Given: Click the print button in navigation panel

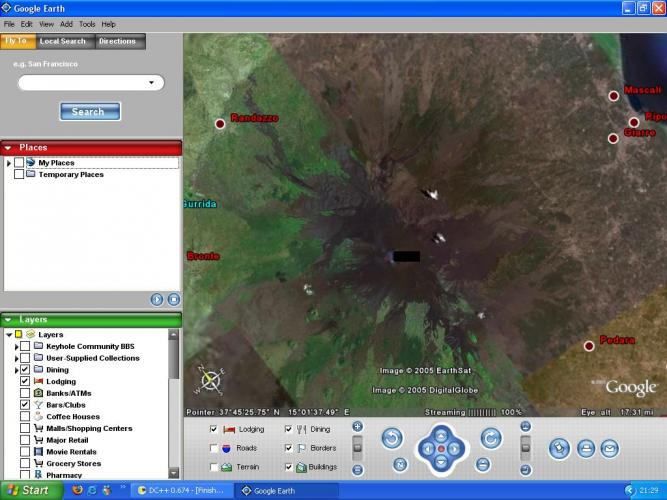Looking at the screenshot, I should (x=586, y=448).
